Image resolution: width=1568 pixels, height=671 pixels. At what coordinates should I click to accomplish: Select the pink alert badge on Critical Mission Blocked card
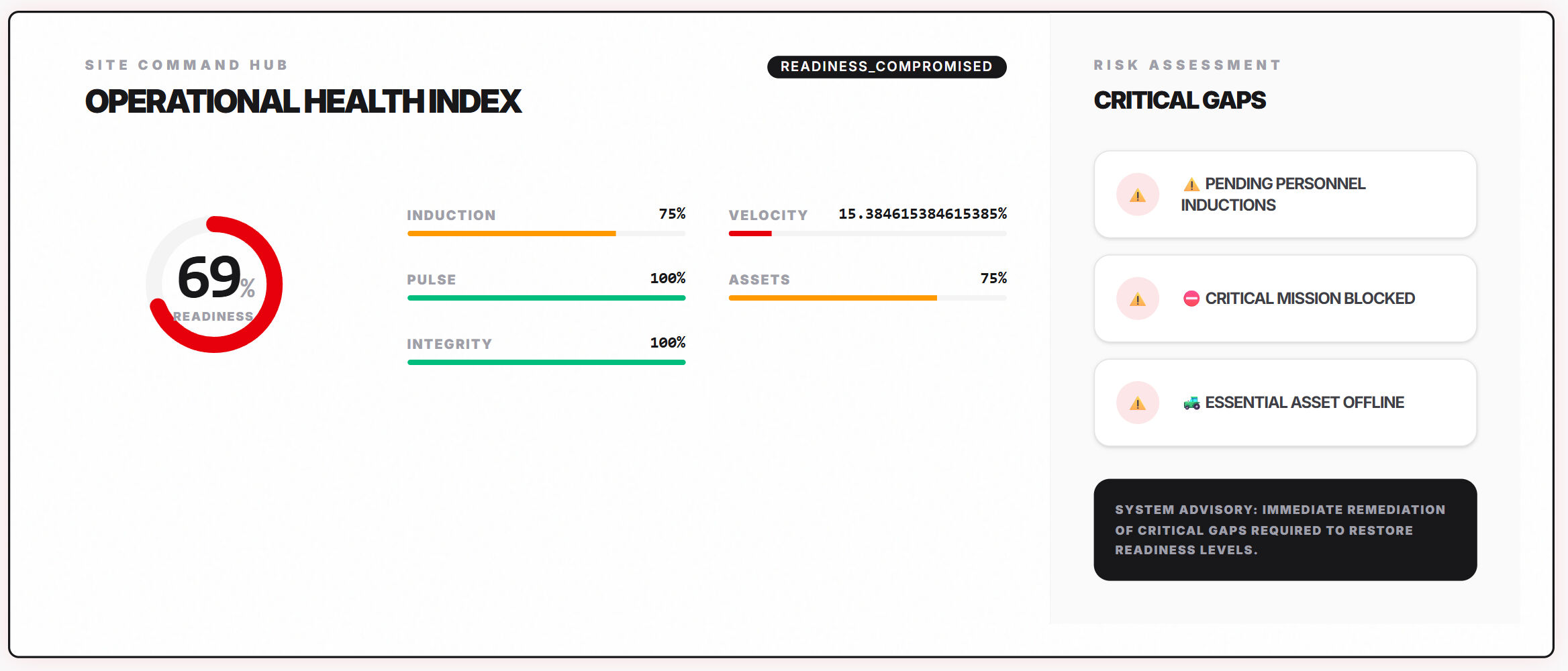tap(1136, 299)
